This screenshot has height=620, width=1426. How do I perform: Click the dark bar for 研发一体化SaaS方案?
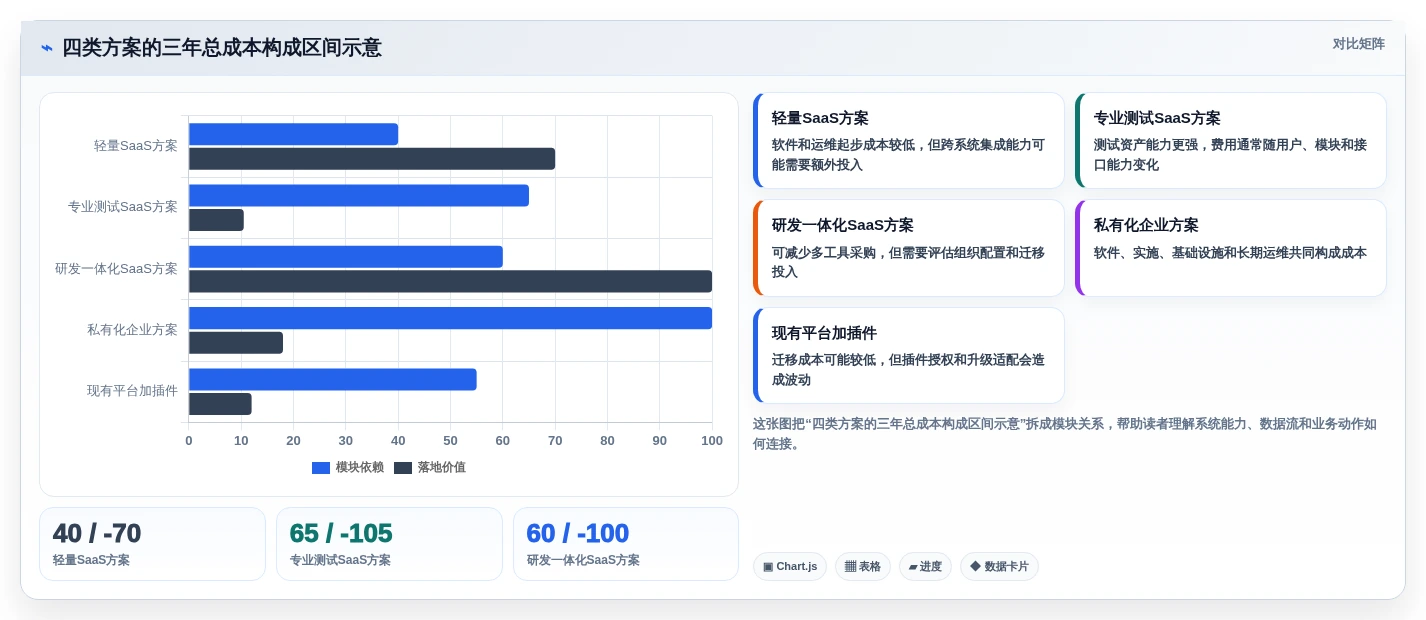[450, 281]
